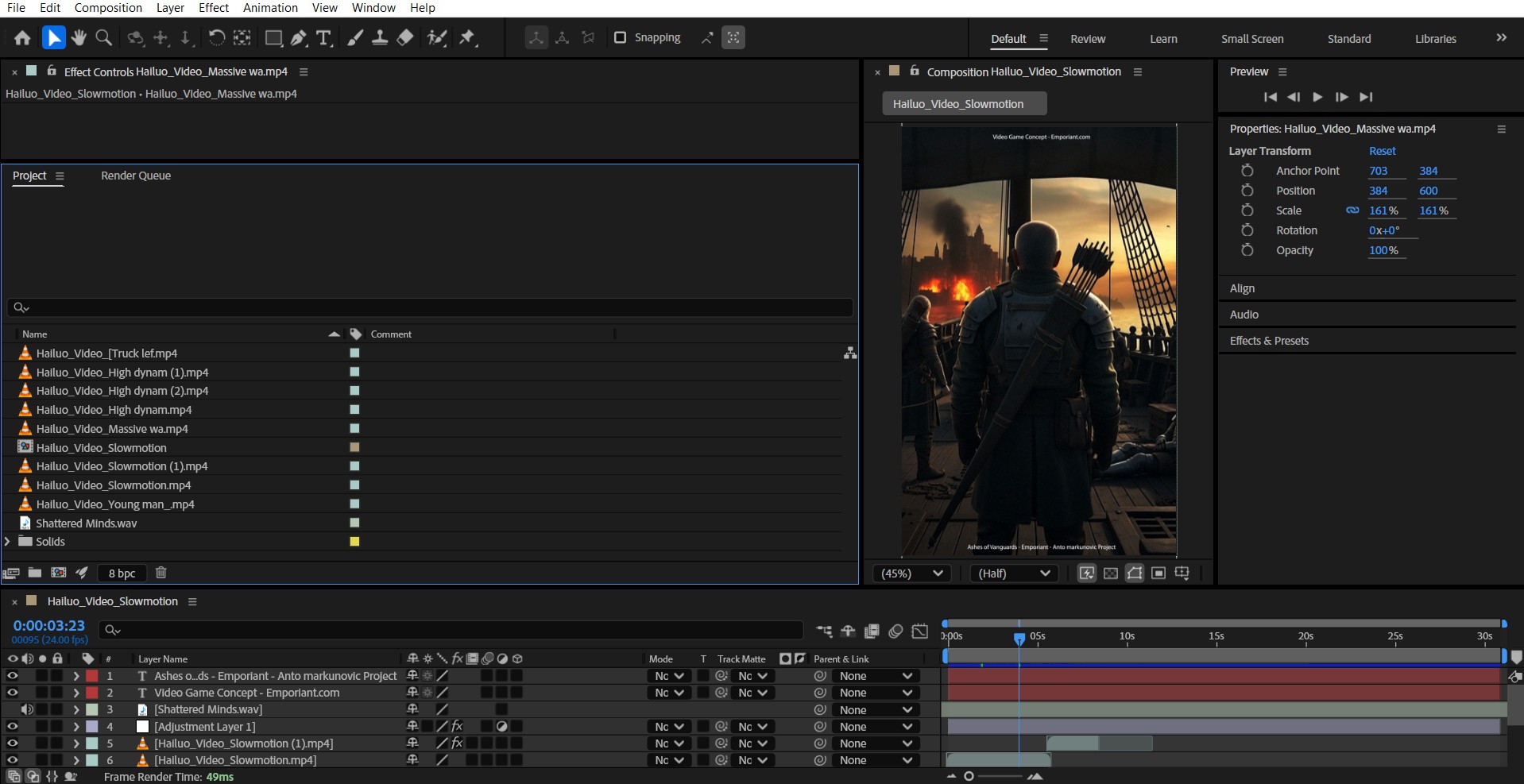Select the Hand tool
Viewport: 1524px width, 784px height.
(x=79, y=37)
